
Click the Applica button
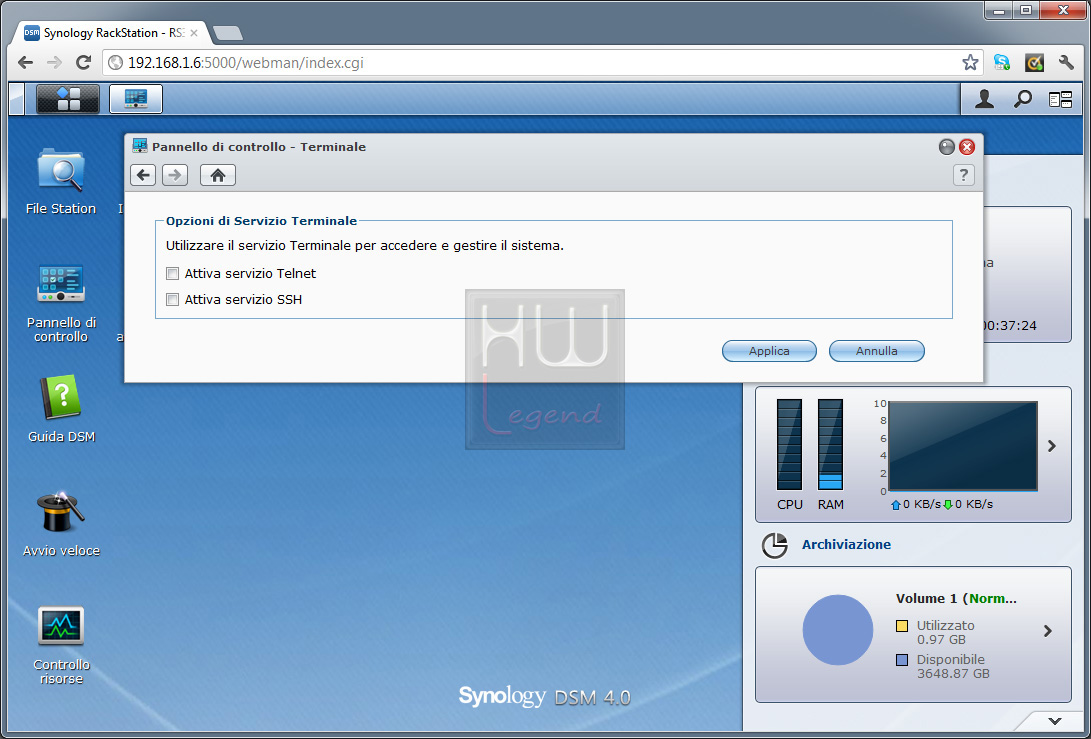coord(769,351)
